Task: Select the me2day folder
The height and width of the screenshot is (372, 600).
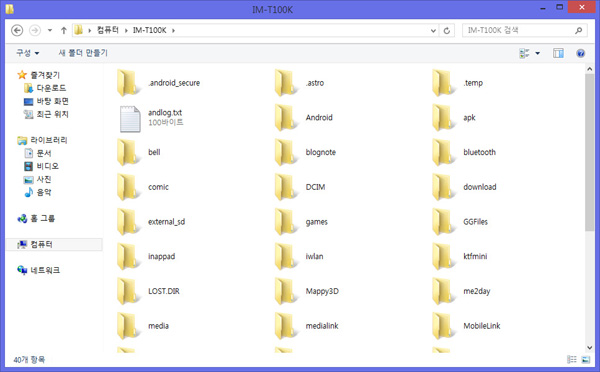Action: pos(461,291)
